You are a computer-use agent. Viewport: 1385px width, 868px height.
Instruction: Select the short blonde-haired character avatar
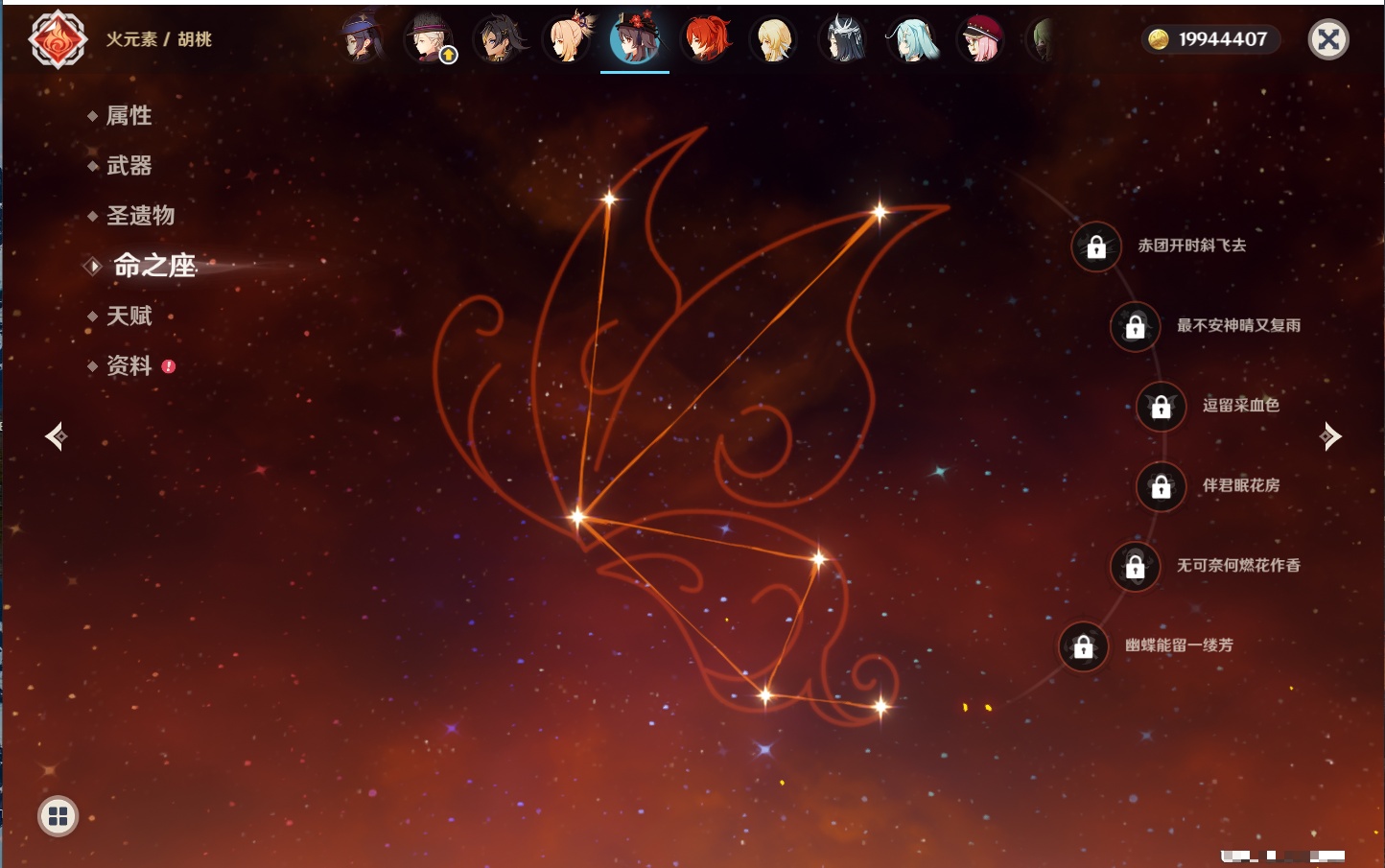773,39
